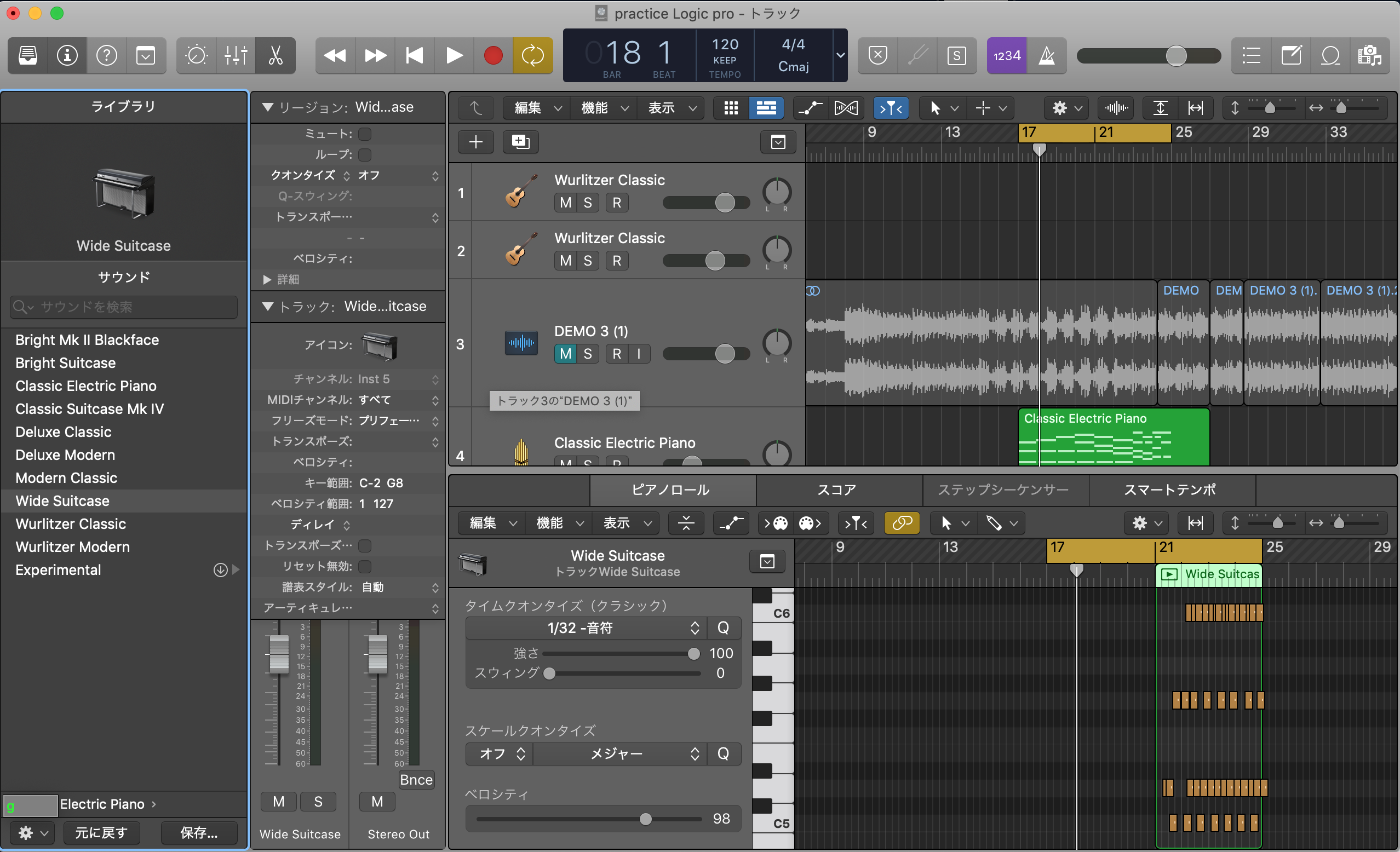Toggle Show Automation in Tracks area toolbar

click(x=810, y=108)
